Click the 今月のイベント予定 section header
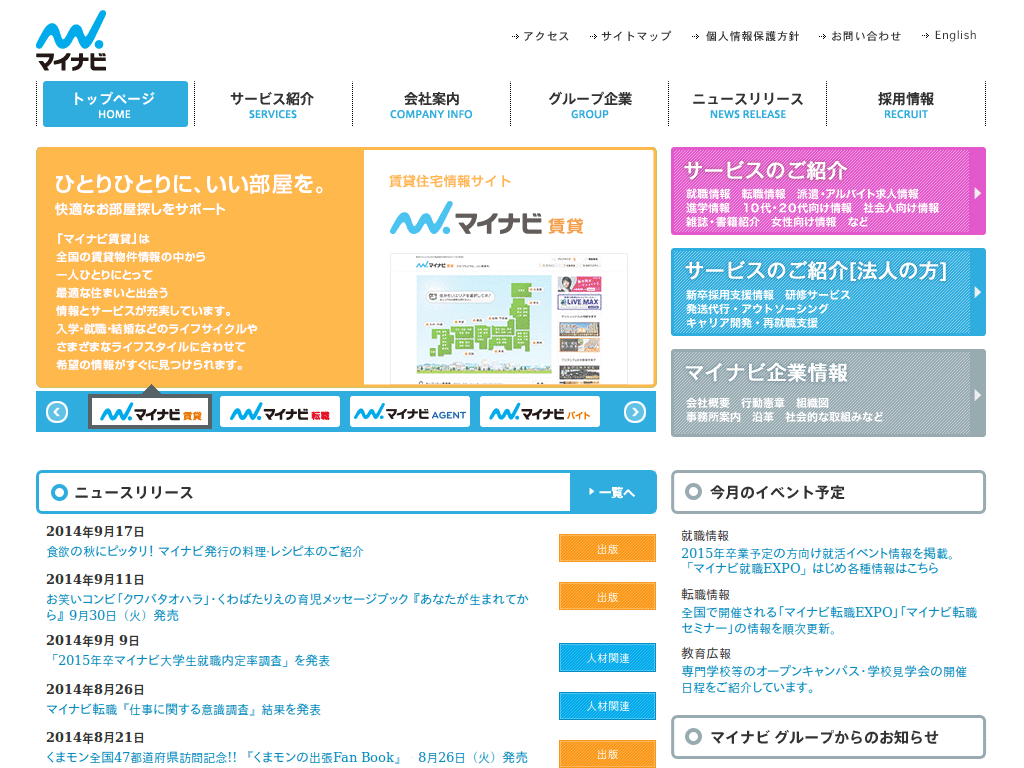The height and width of the screenshot is (768, 1024). tap(828, 492)
